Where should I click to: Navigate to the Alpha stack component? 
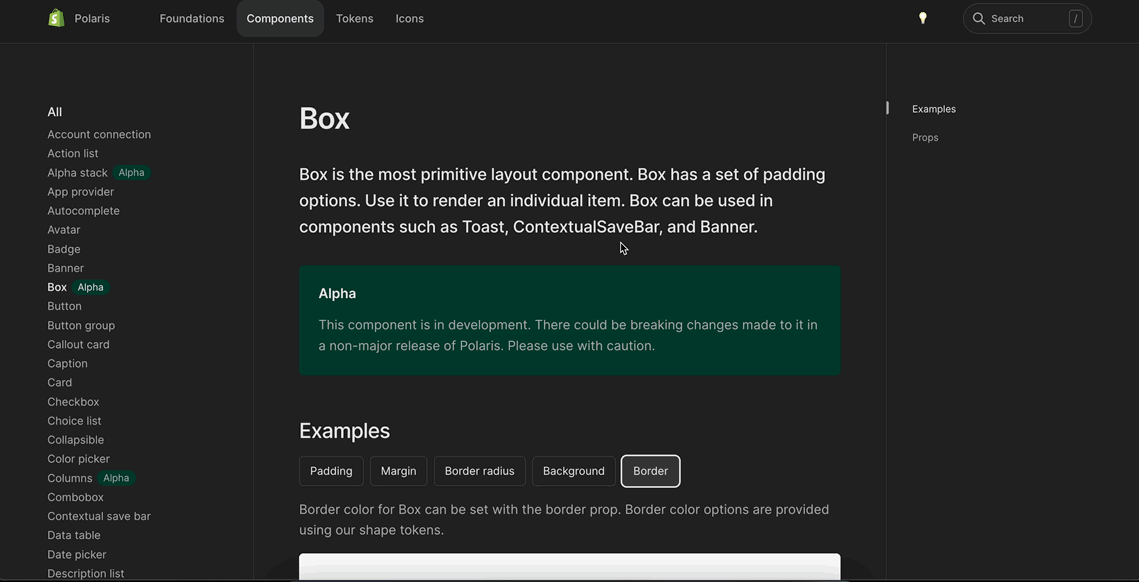78,173
